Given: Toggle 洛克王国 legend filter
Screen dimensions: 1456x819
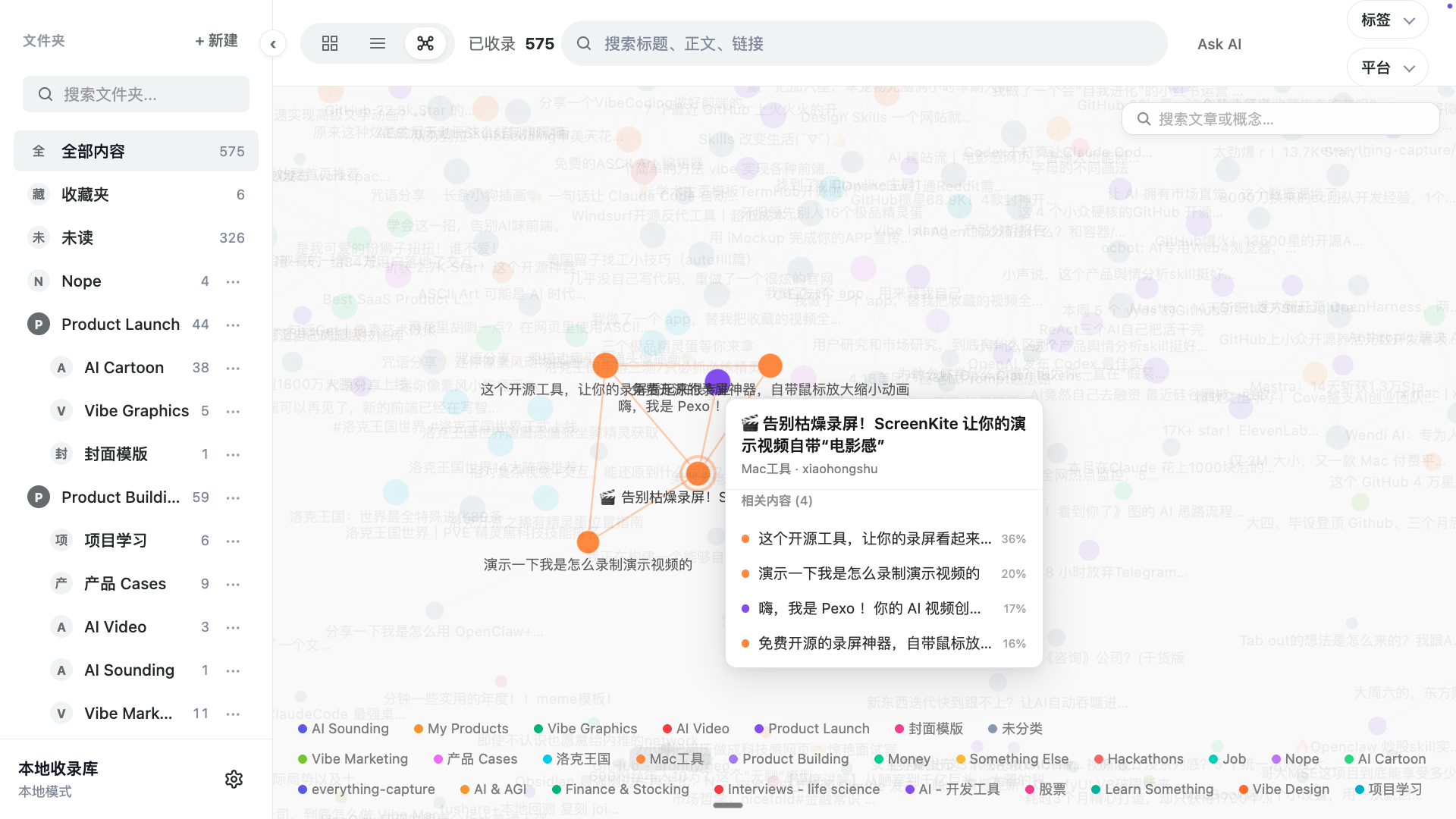Looking at the screenshot, I should click(576, 759).
